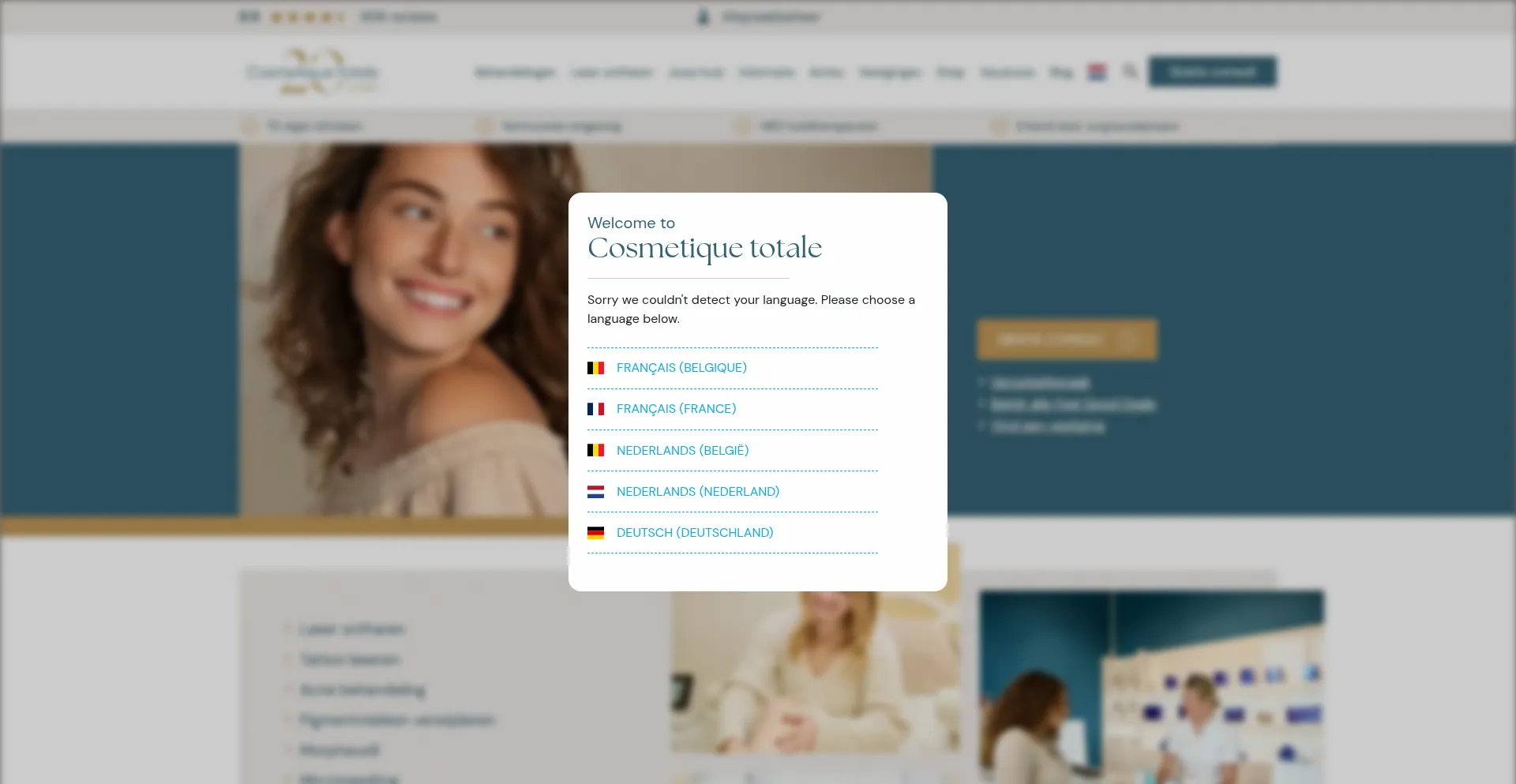Click German flag beside Deutsch (Deutschland)
The width and height of the screenshot is (1516, 784).
(x=595, y=533)
